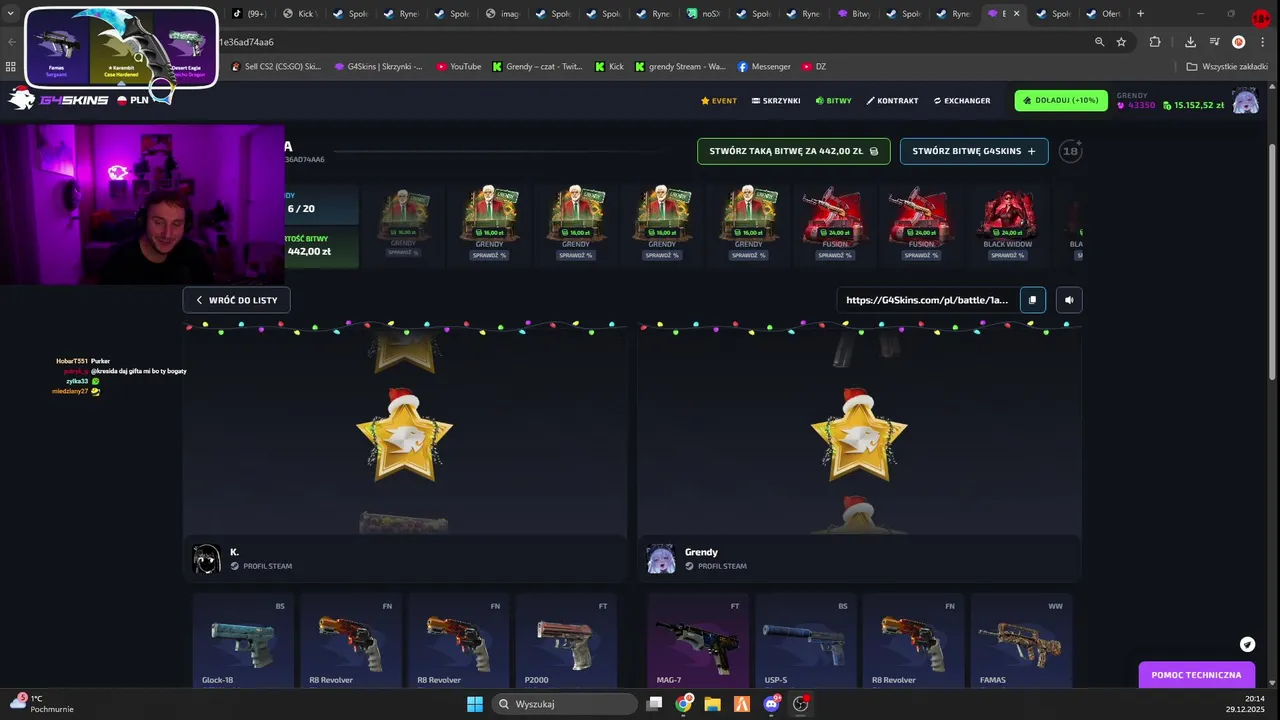Switch to the Bitwy browser tab
Viewport: 1280px width, 720px height.
(854, 14)
